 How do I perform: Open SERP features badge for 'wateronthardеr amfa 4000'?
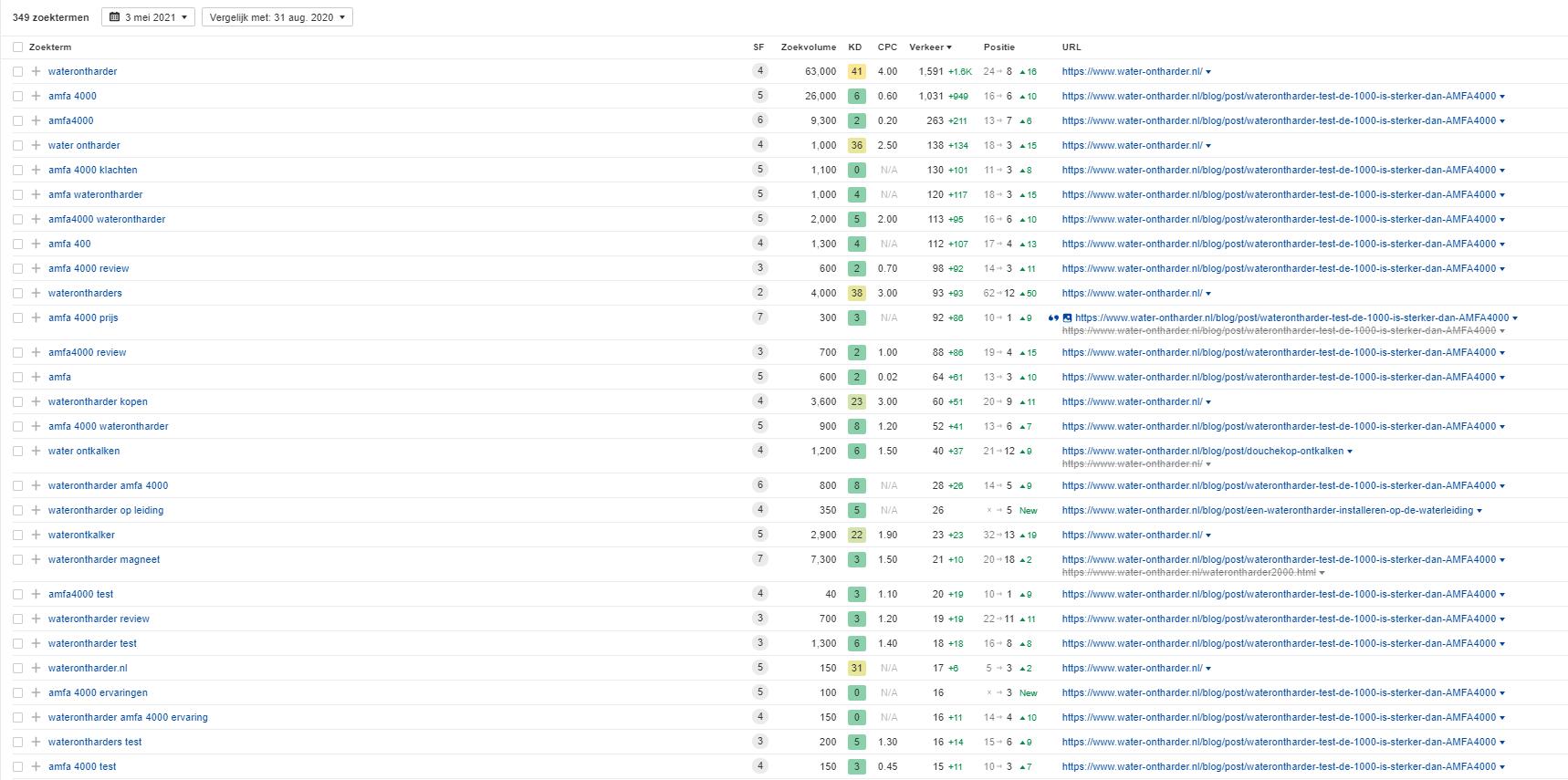[x=759, y=484]
